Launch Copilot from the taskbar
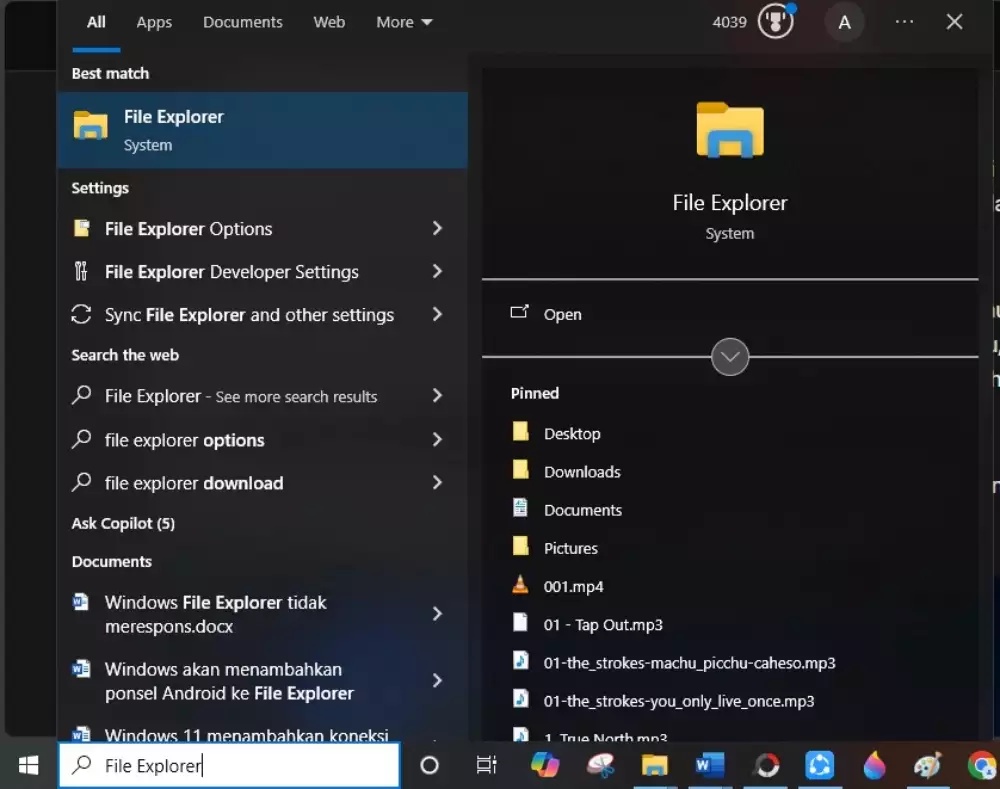Image resolution: width=1000 pixels, height=789 pixels. click(545, 766)
